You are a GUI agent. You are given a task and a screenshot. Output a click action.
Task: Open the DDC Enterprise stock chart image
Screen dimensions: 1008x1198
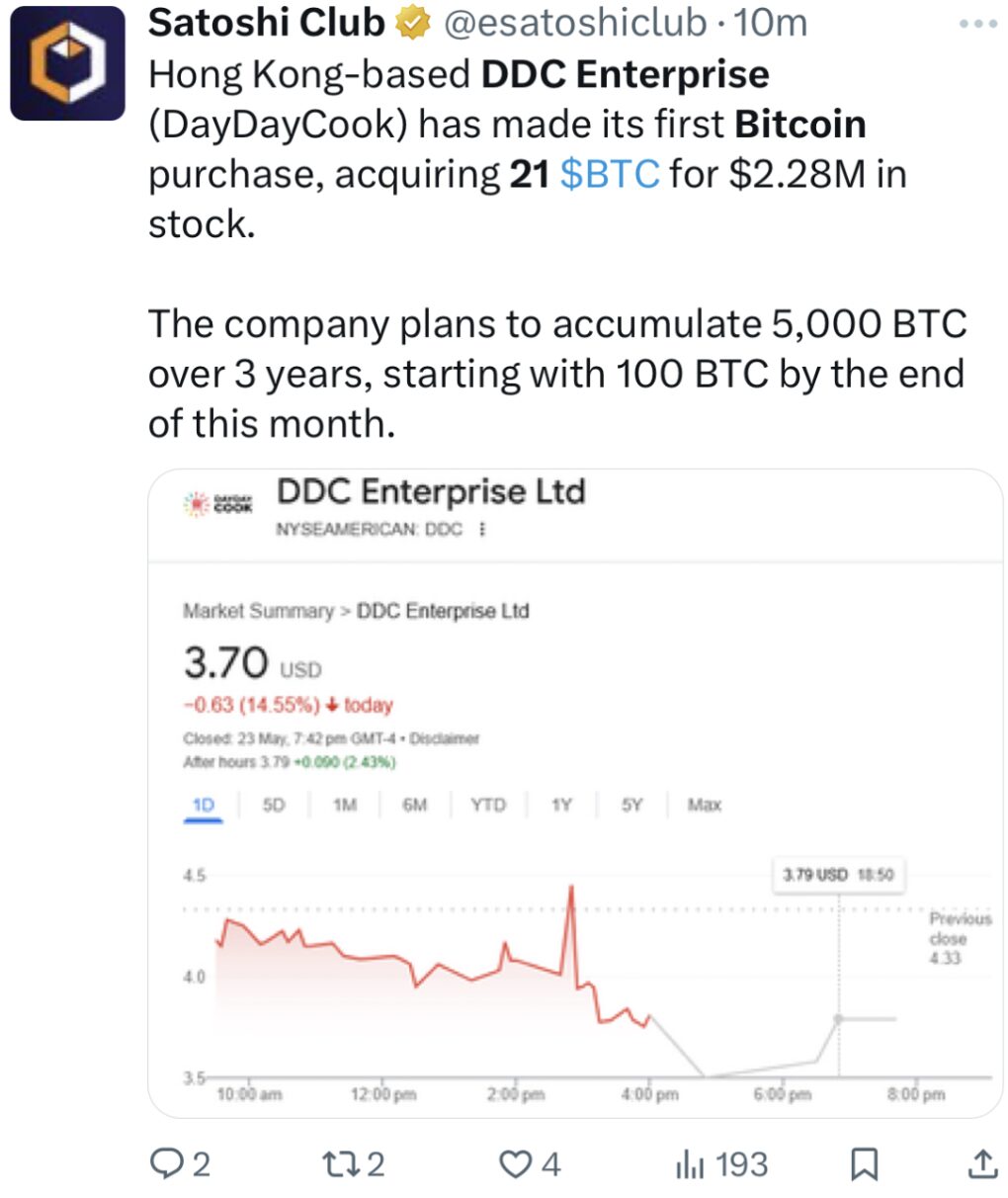pos(575,794)
